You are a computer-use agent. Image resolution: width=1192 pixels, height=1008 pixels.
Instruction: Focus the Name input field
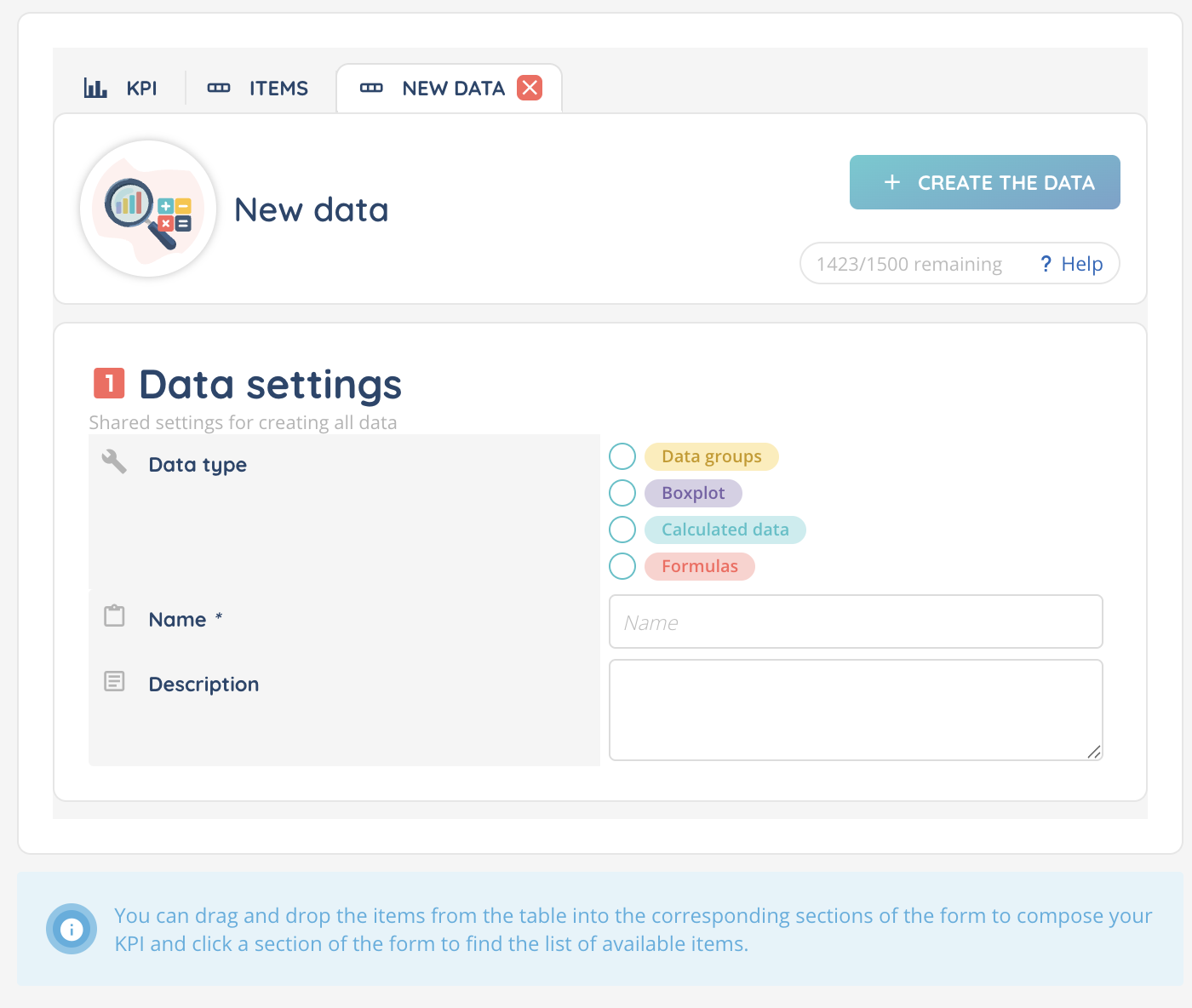pyautogui.click(x=856, y=621)
